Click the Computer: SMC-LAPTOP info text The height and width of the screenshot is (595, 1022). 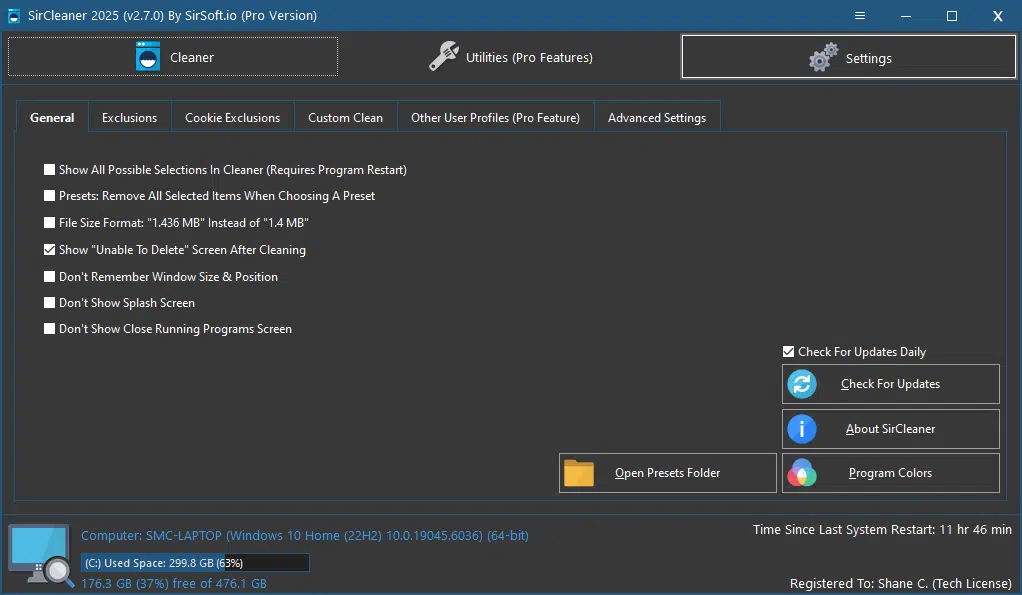point(304,536)
